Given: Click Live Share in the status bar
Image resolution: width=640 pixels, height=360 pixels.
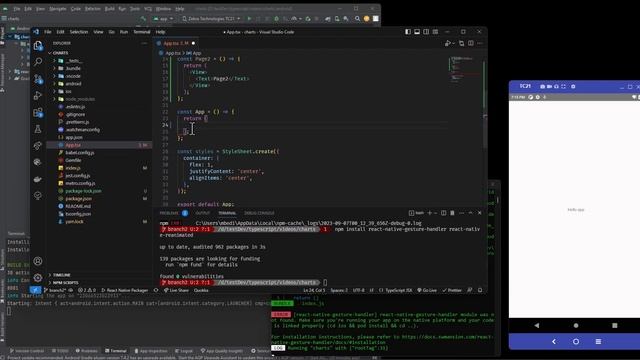Looking at the screenshot, I should point(176,290).
